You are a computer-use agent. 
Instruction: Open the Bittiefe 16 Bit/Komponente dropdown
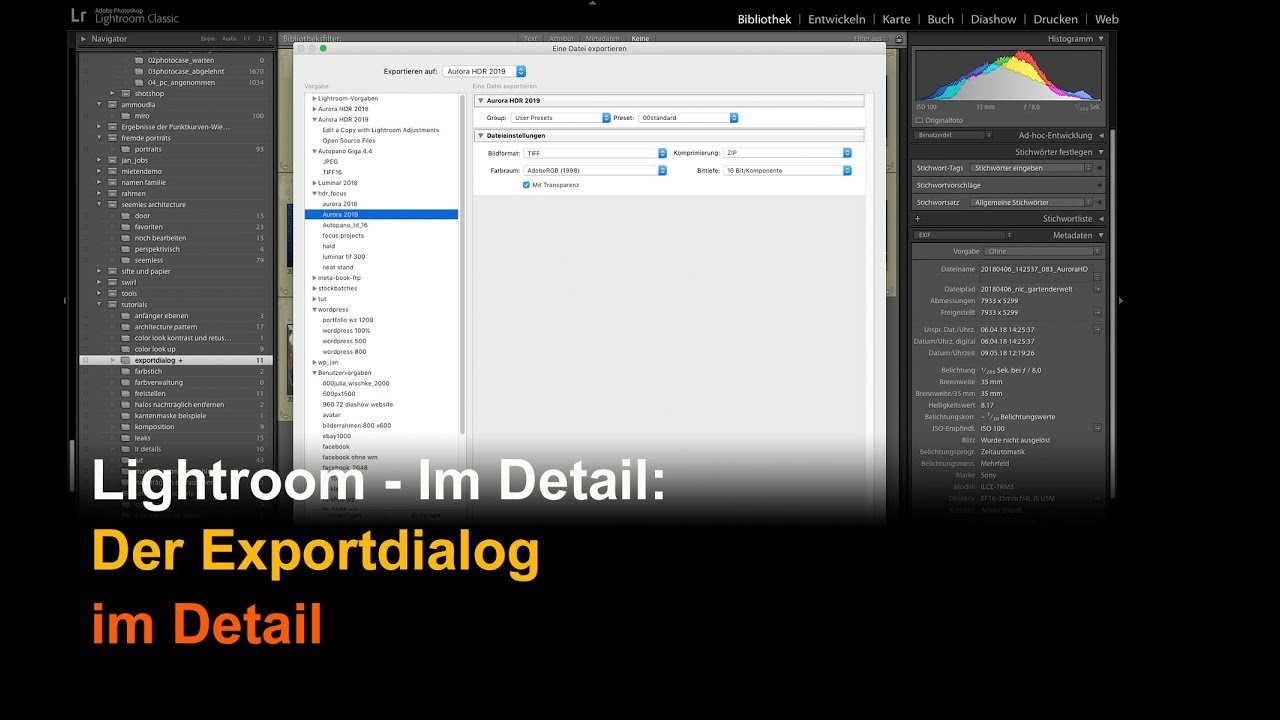[x=787, y=171]
